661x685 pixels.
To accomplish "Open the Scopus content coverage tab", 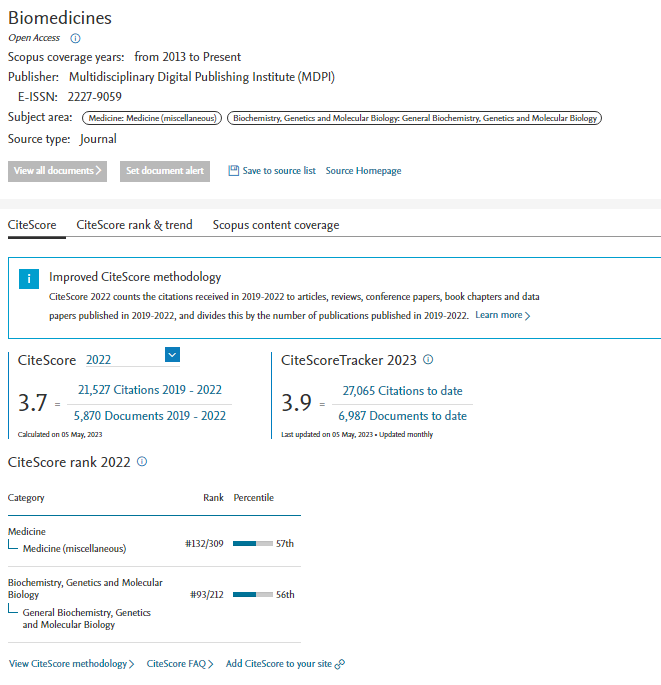I will (276, 225).
